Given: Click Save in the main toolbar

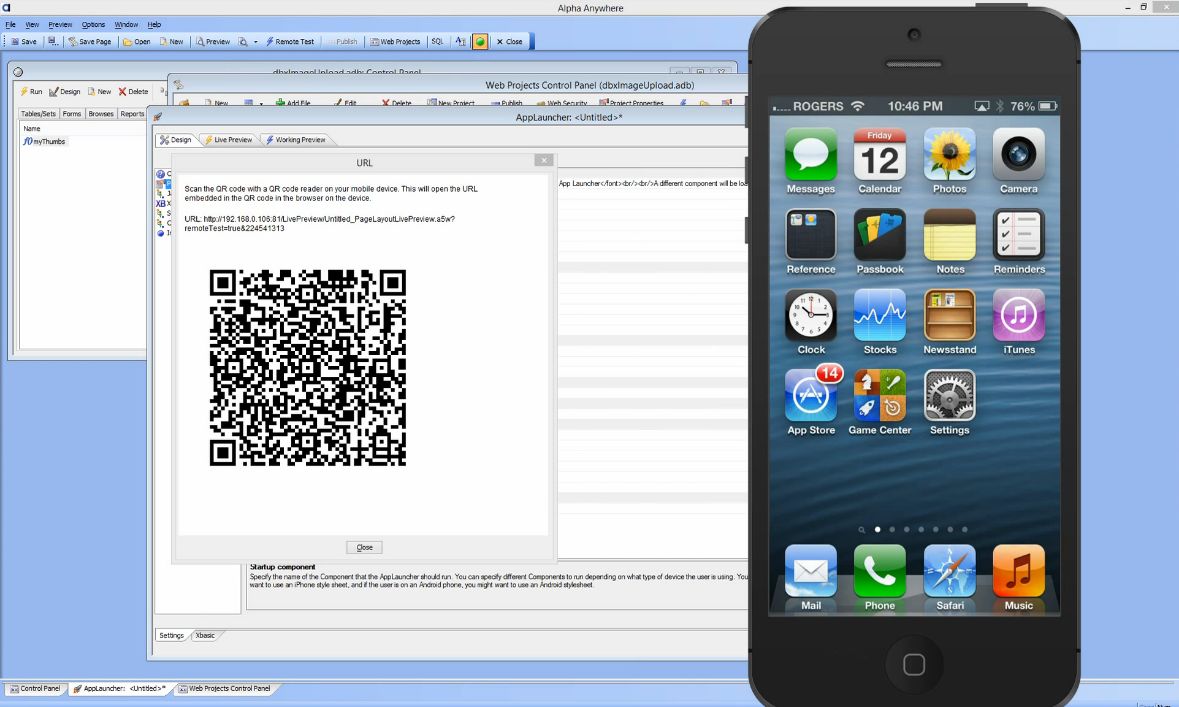Looking at the screenshot, I should point(24,41).
